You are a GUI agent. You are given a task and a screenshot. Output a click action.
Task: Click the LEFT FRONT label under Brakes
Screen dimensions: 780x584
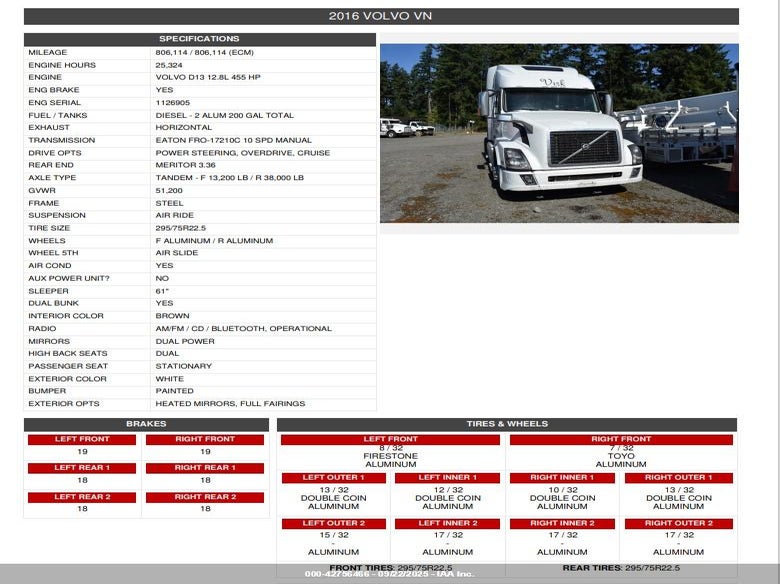(x=82, y=439)
